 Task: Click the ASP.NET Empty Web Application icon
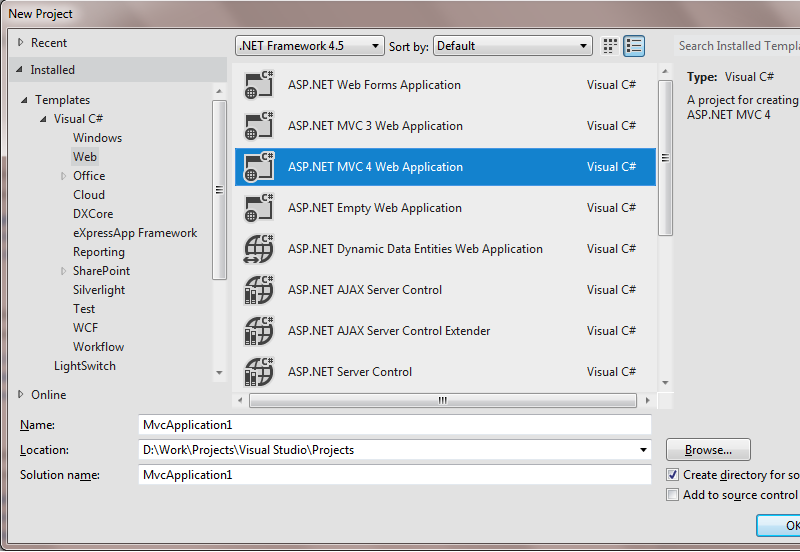point(259,208)
